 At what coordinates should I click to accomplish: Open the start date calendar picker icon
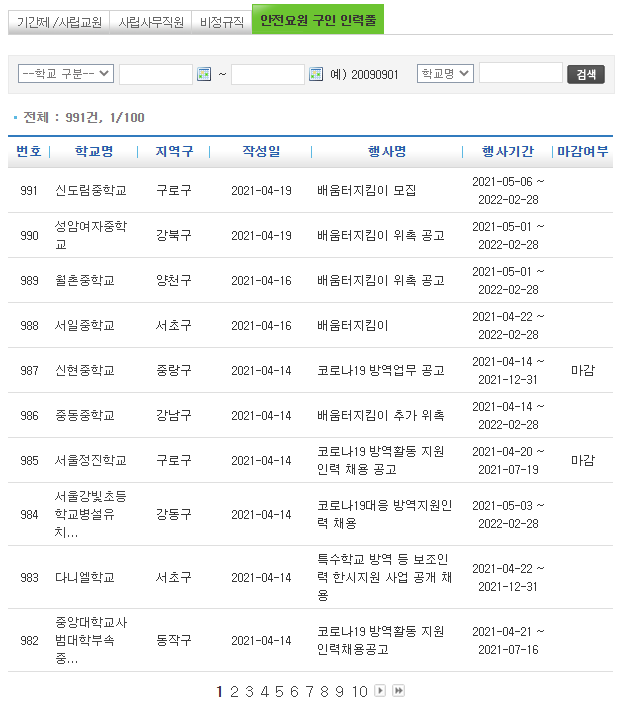pos(204,74)
